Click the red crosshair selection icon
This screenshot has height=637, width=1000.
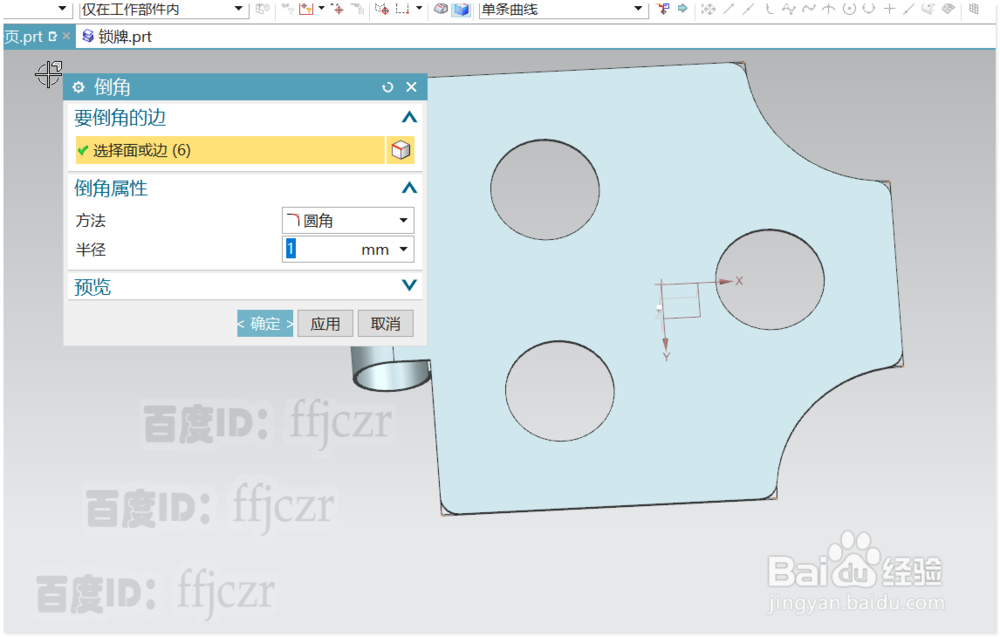[x=338, y=9]
